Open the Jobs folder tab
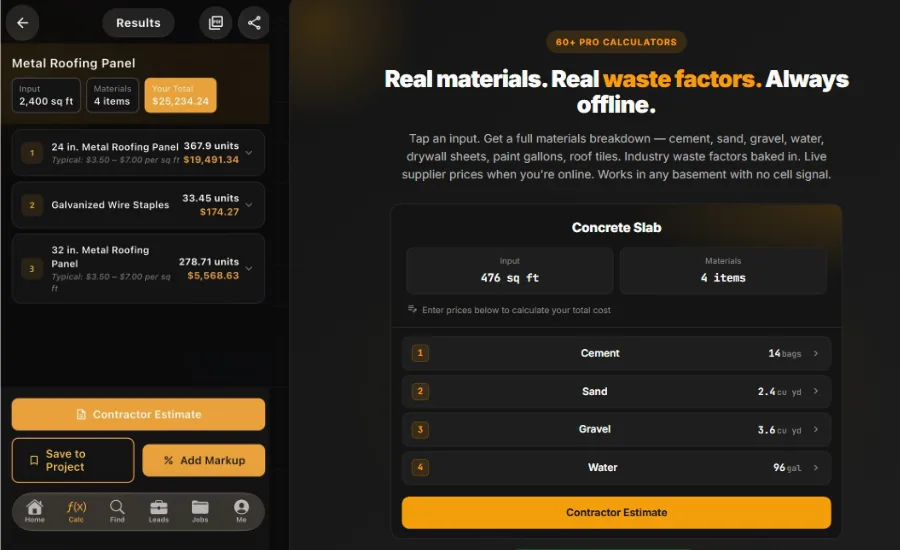The width and height of the screenshot is (900, 550). coord(200,510)
